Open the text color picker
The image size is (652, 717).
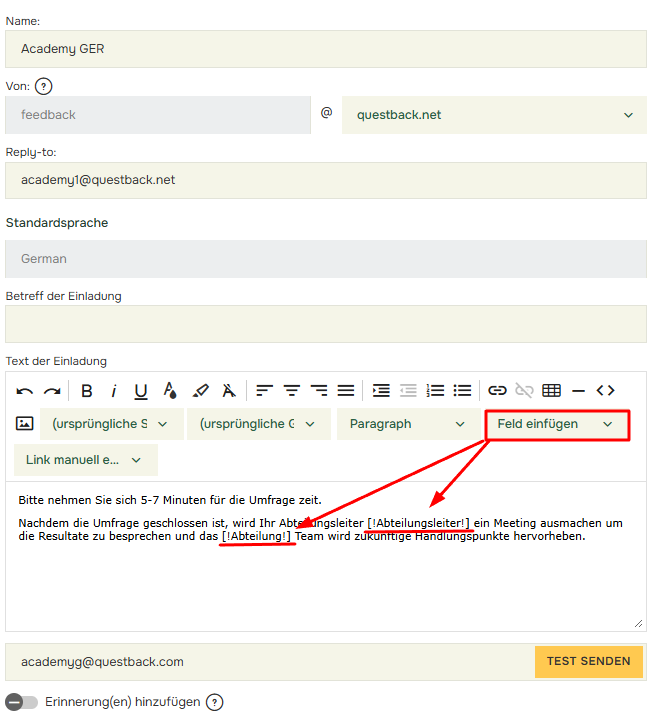click(170, 391)
